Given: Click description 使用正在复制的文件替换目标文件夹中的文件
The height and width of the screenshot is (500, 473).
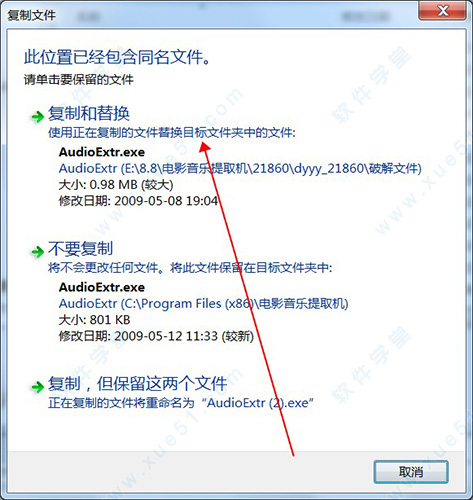Looking at the screenshot, I should click(171, 133).
